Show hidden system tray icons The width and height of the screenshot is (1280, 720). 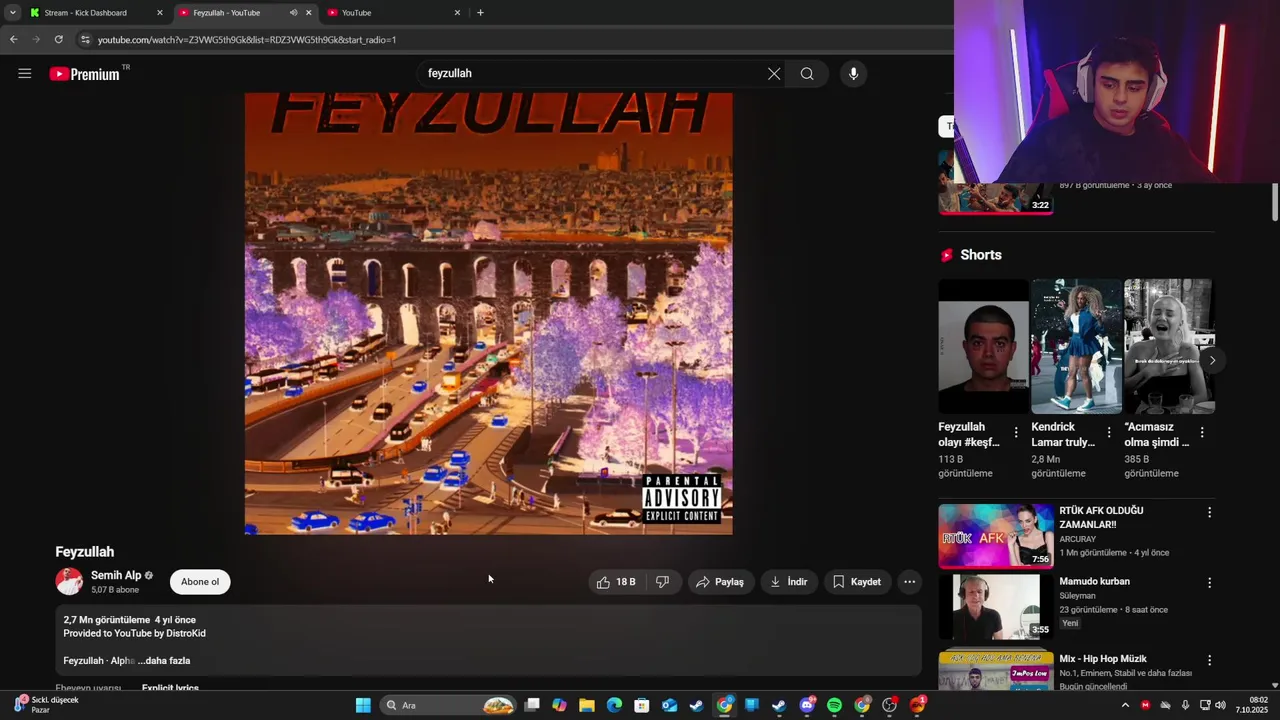(1125, 705)
